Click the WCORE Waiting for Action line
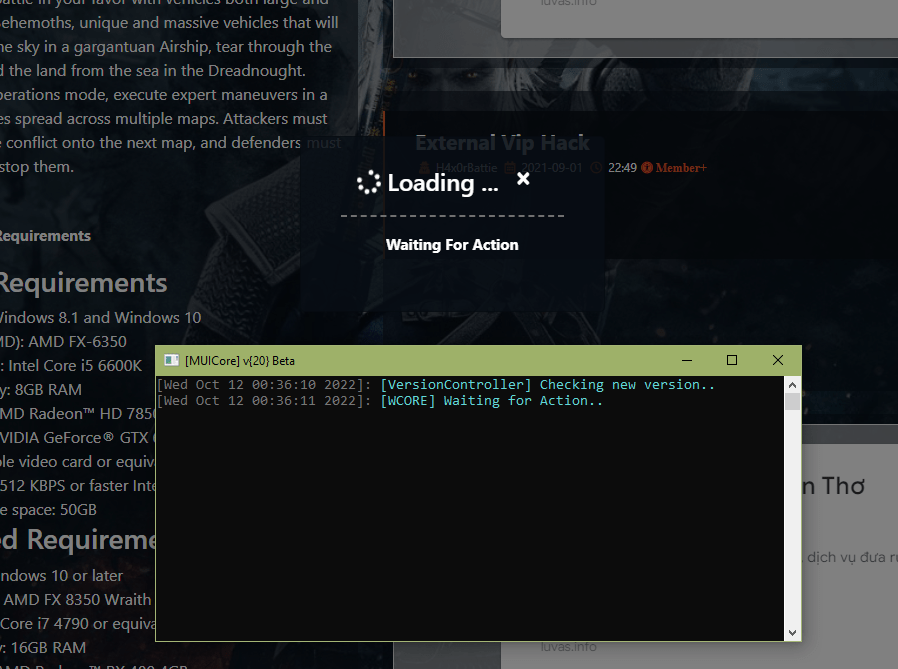Screen dimensions: 898x669 pos(380,401)
